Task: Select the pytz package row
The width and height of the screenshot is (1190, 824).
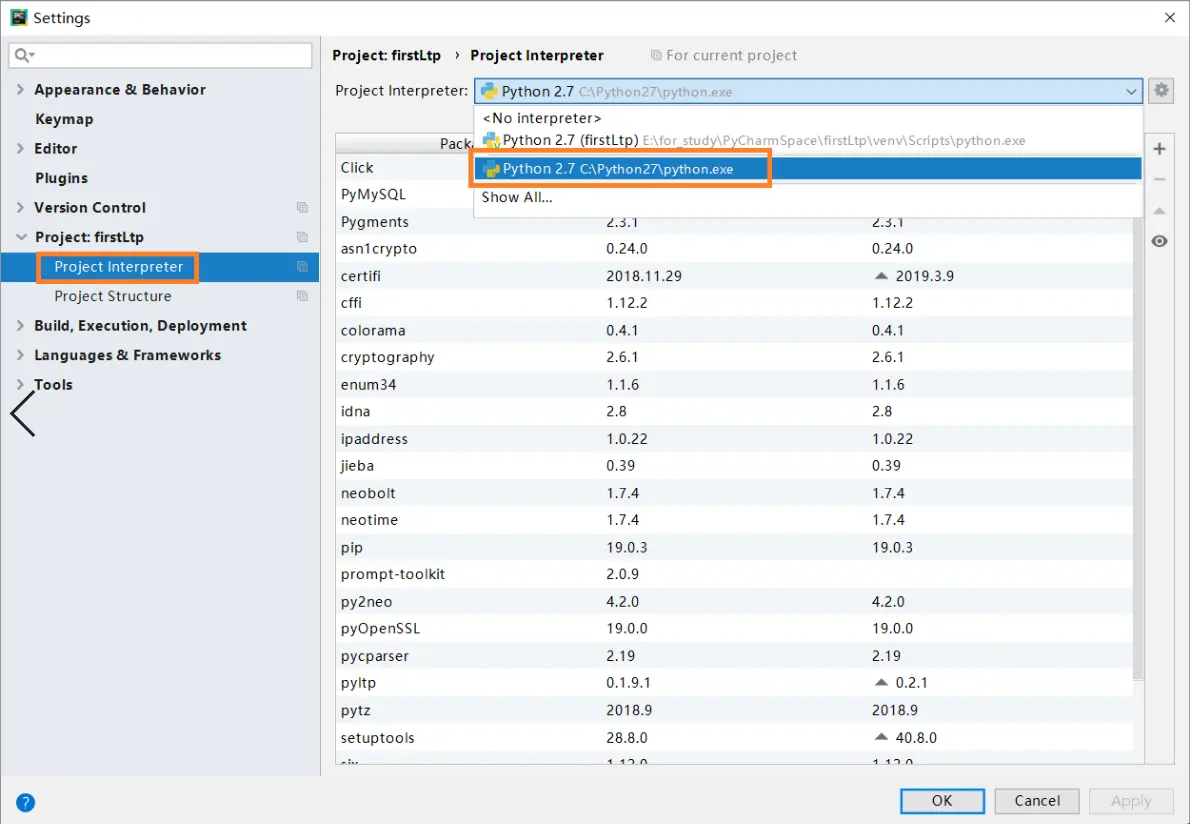Action: click(735, 710)
